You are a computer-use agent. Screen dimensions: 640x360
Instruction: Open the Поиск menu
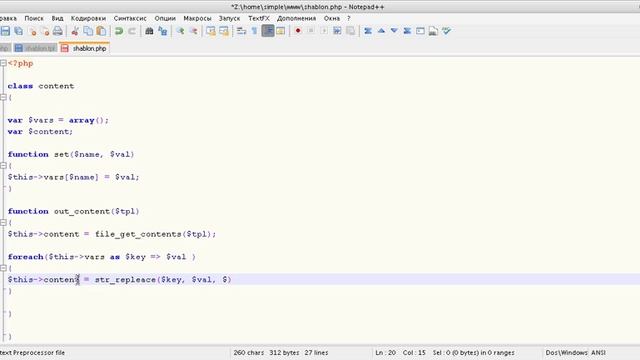tap(34, 18)
